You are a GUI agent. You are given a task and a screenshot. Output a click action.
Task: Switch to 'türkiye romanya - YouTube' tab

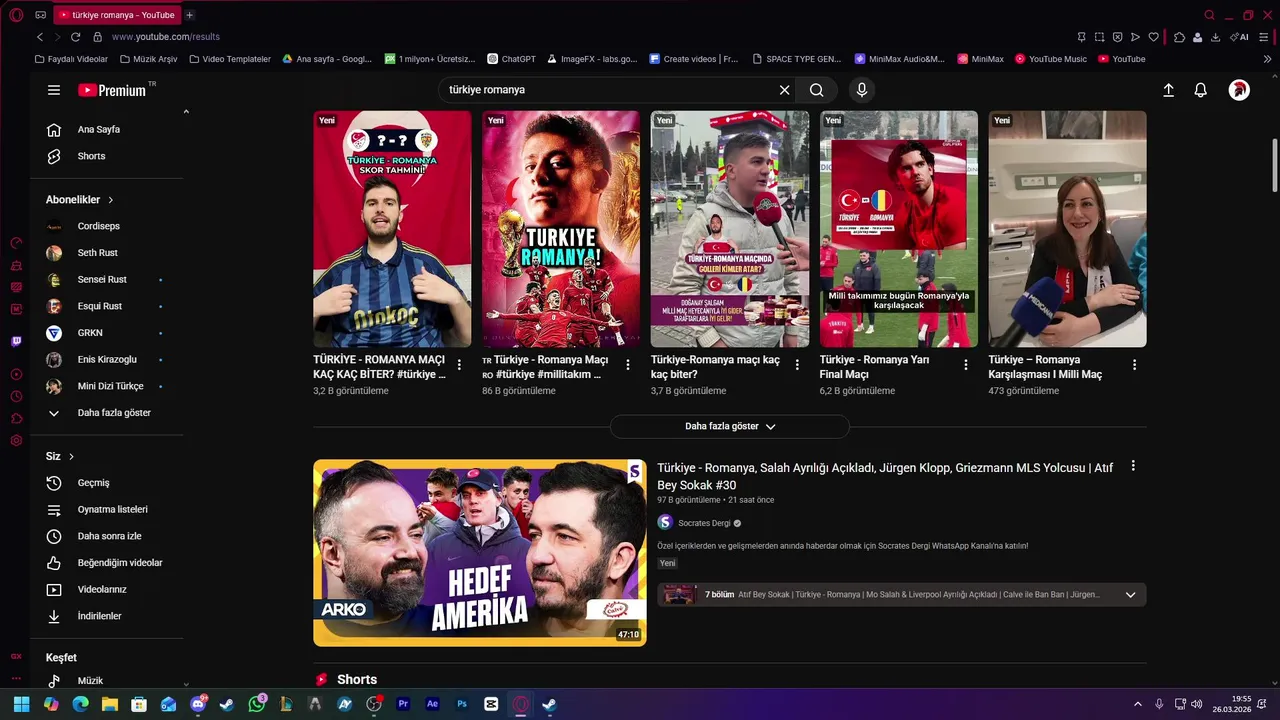pos(116,15)
